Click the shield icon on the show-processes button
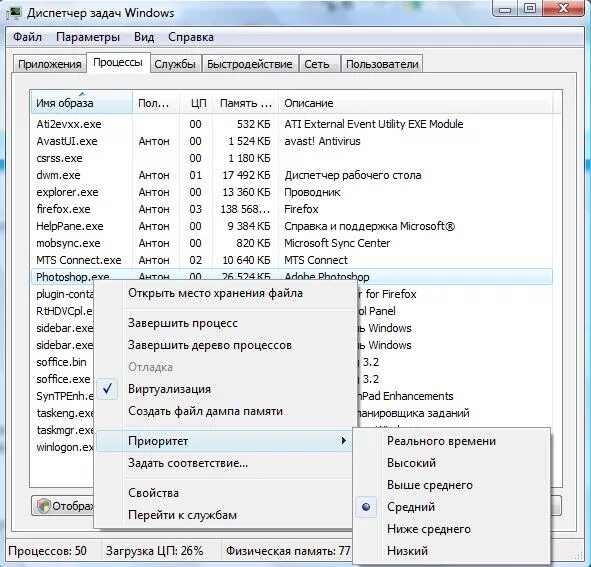This screenshot has height=567, width=591. [x=43, y=506]
